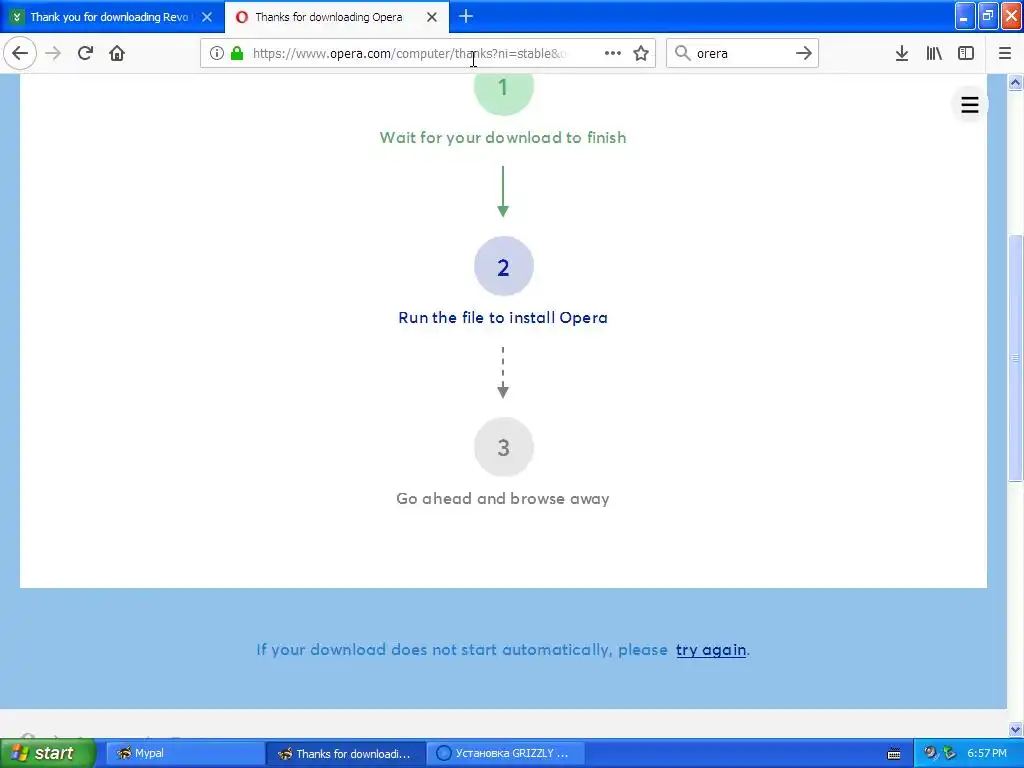Click "Go ahead and browse away" text
Screen dimensions: 1024x768
click(503, 499)
